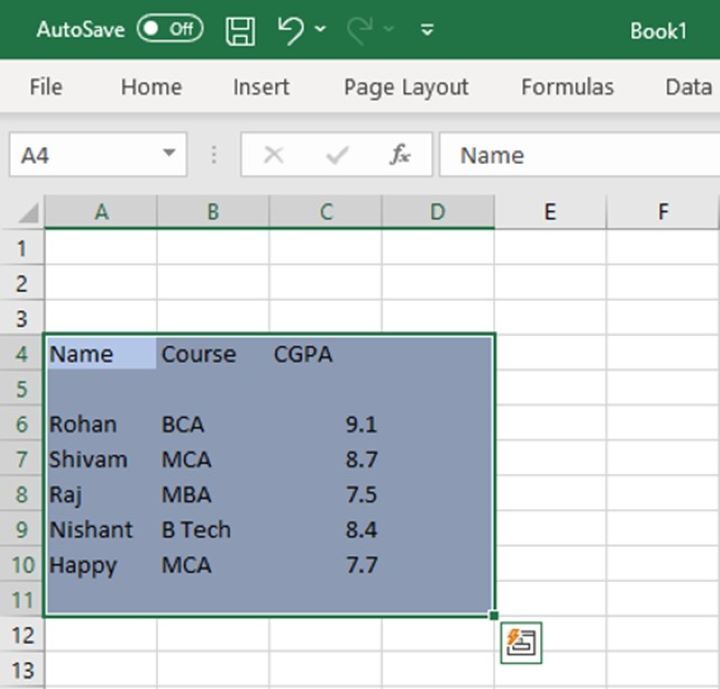
Task: Open the Quick Analysis icon below selection
Action: tap(522, 641)
